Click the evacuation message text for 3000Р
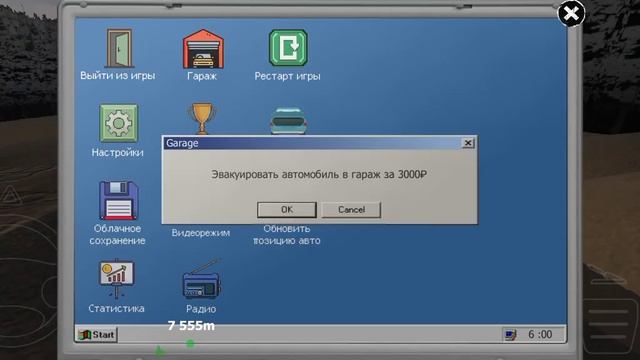Screen dimensions: 640x360 pyautogui.click(x=319, y=174)
